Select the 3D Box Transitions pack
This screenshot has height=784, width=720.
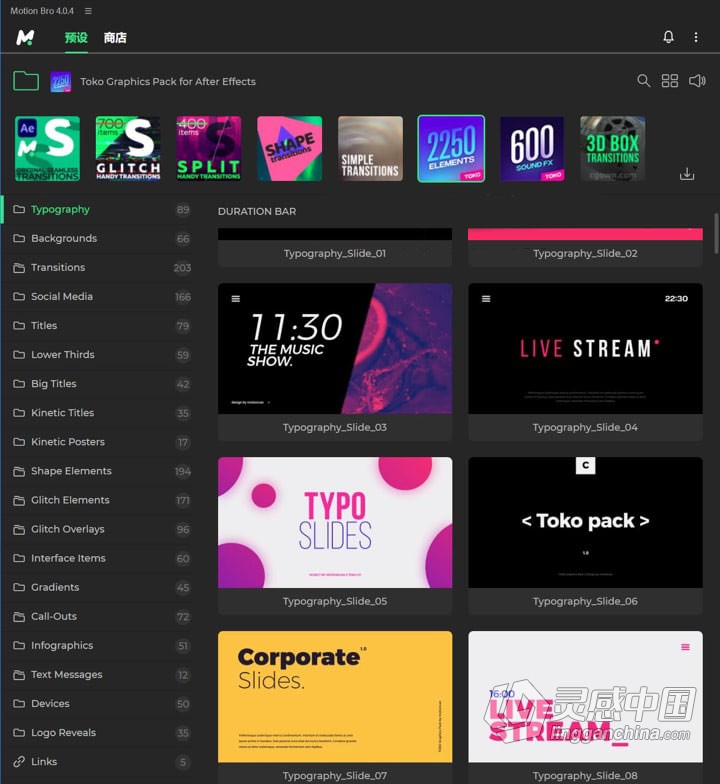pos(612,148)
